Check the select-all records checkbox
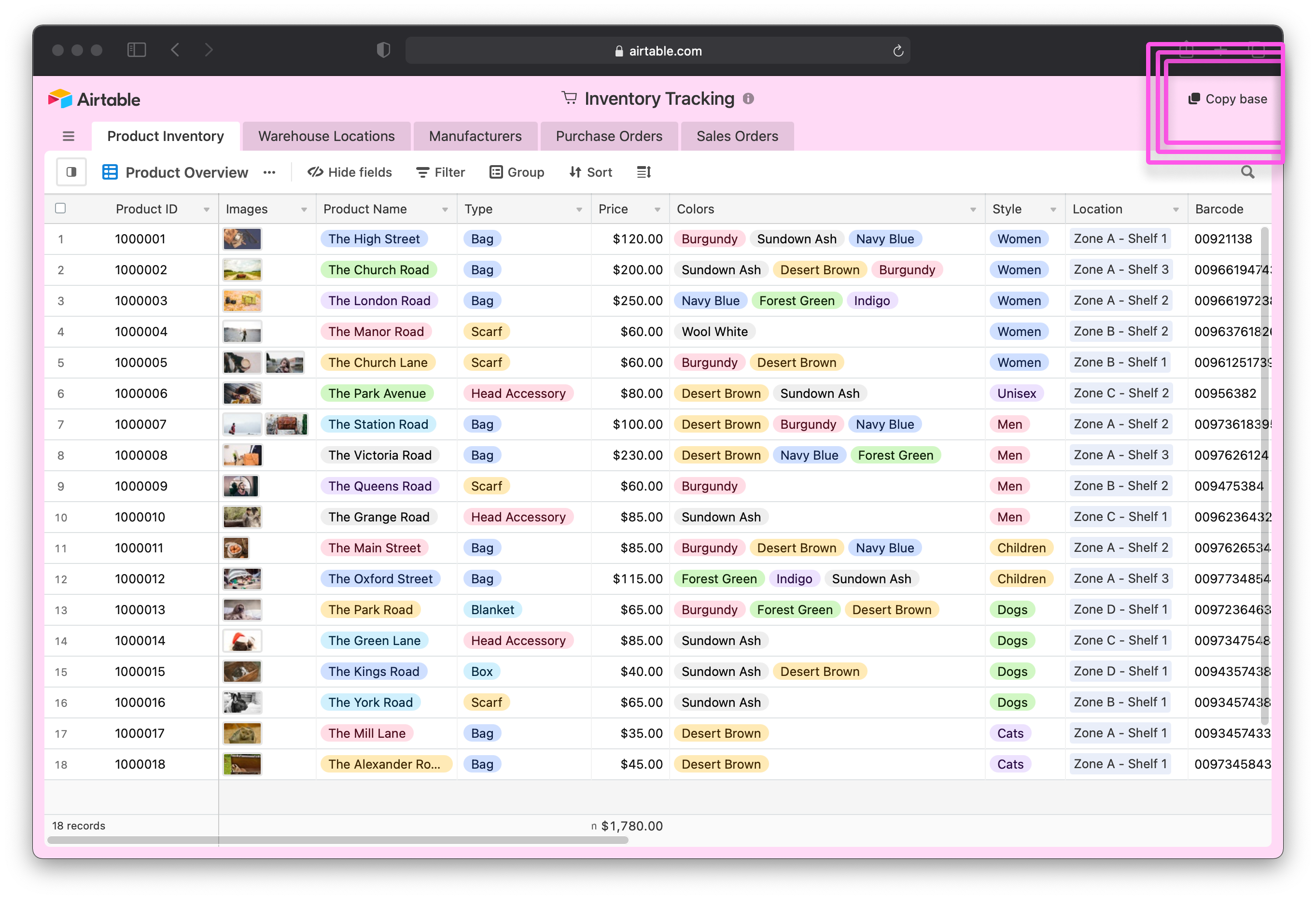Image resolution: width=1316 pixels, height=899 pixels. (x=61, y=209)
